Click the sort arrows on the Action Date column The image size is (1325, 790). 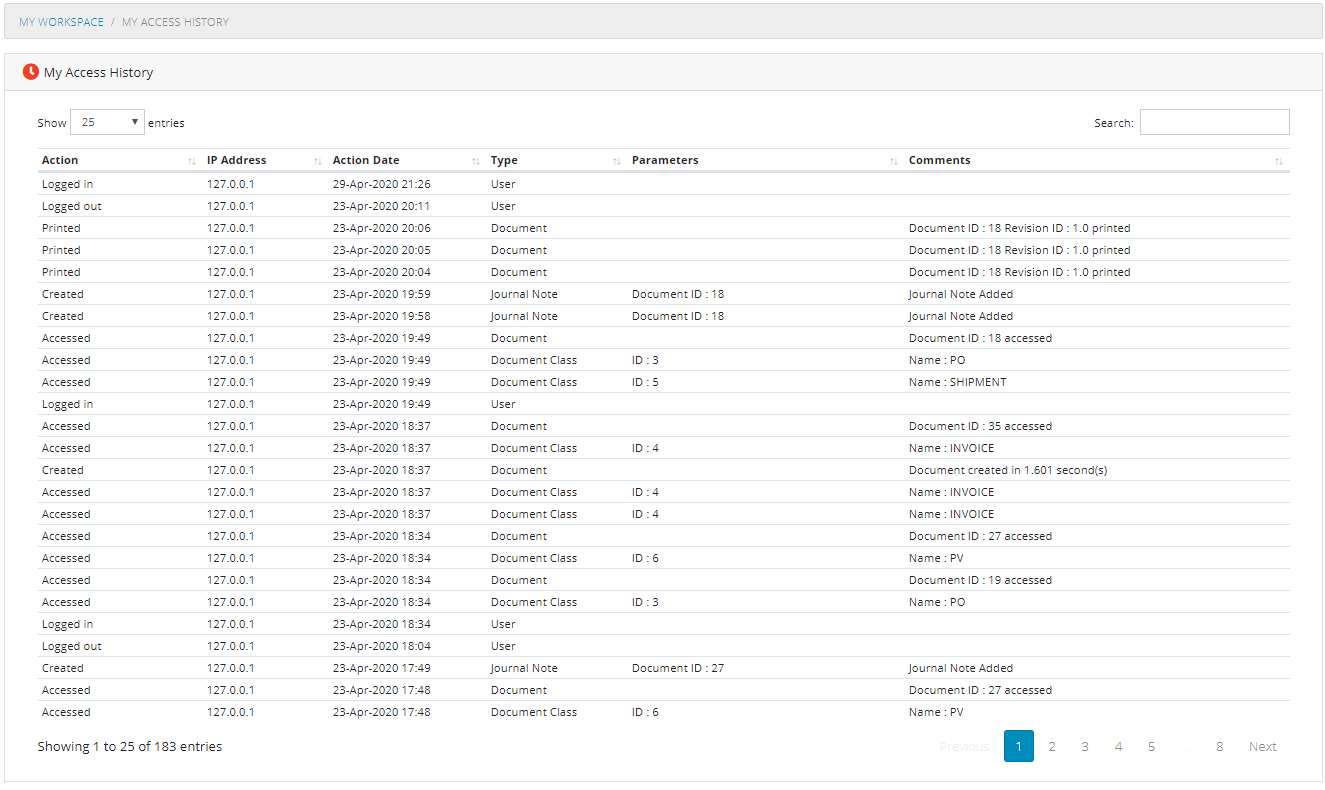(476, 160)
